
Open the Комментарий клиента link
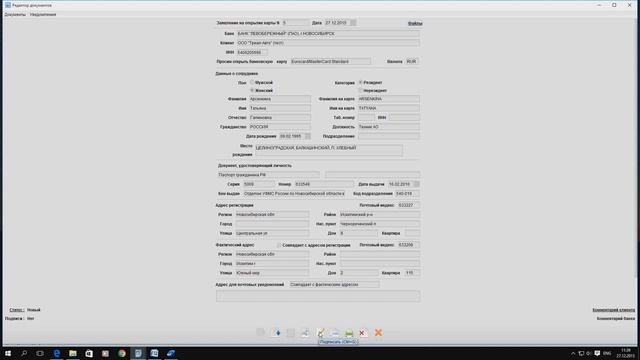pyautogui.click(x=613, y=310)
